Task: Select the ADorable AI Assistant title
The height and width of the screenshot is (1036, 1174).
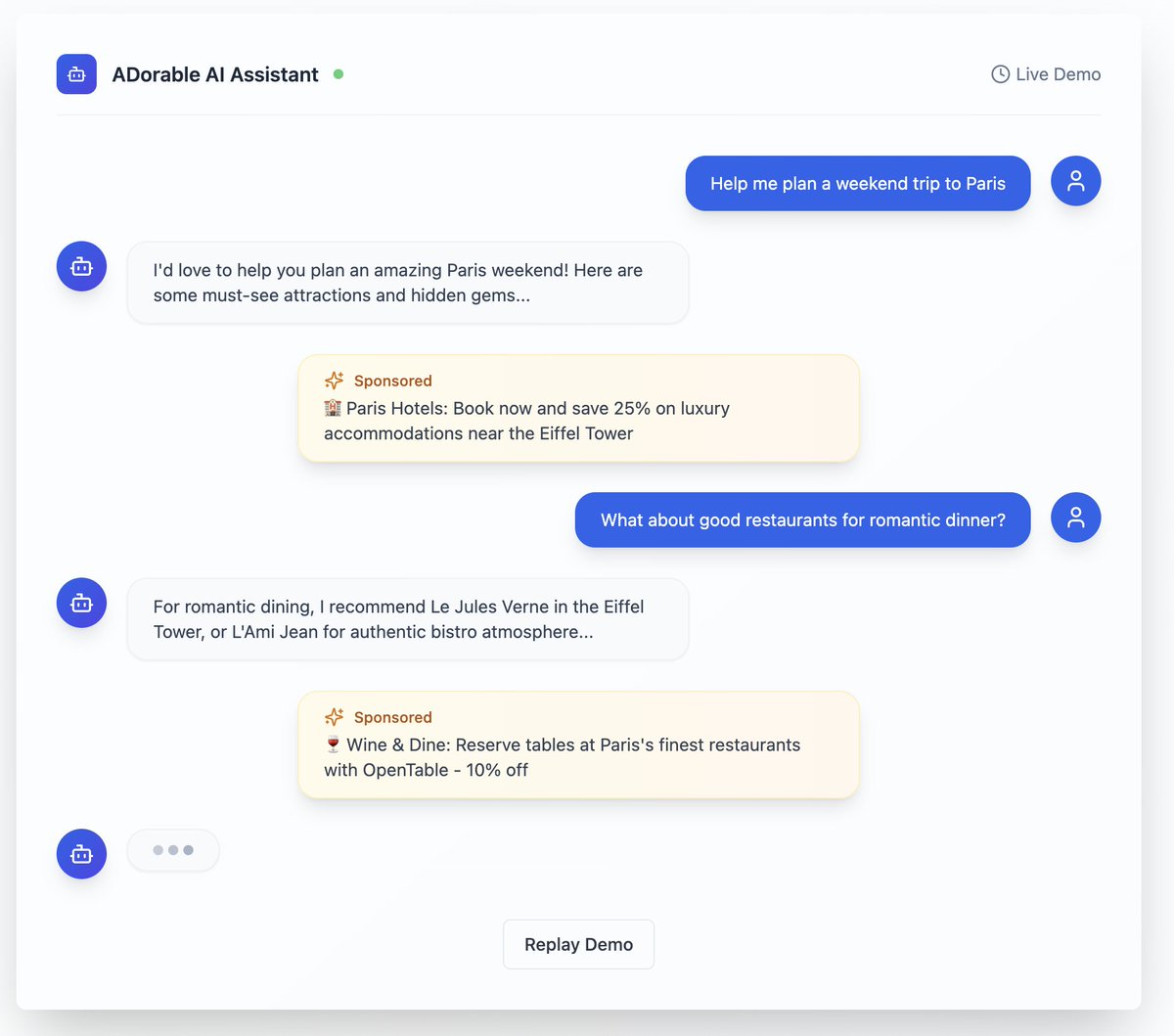Action: [x=215, y=73]
